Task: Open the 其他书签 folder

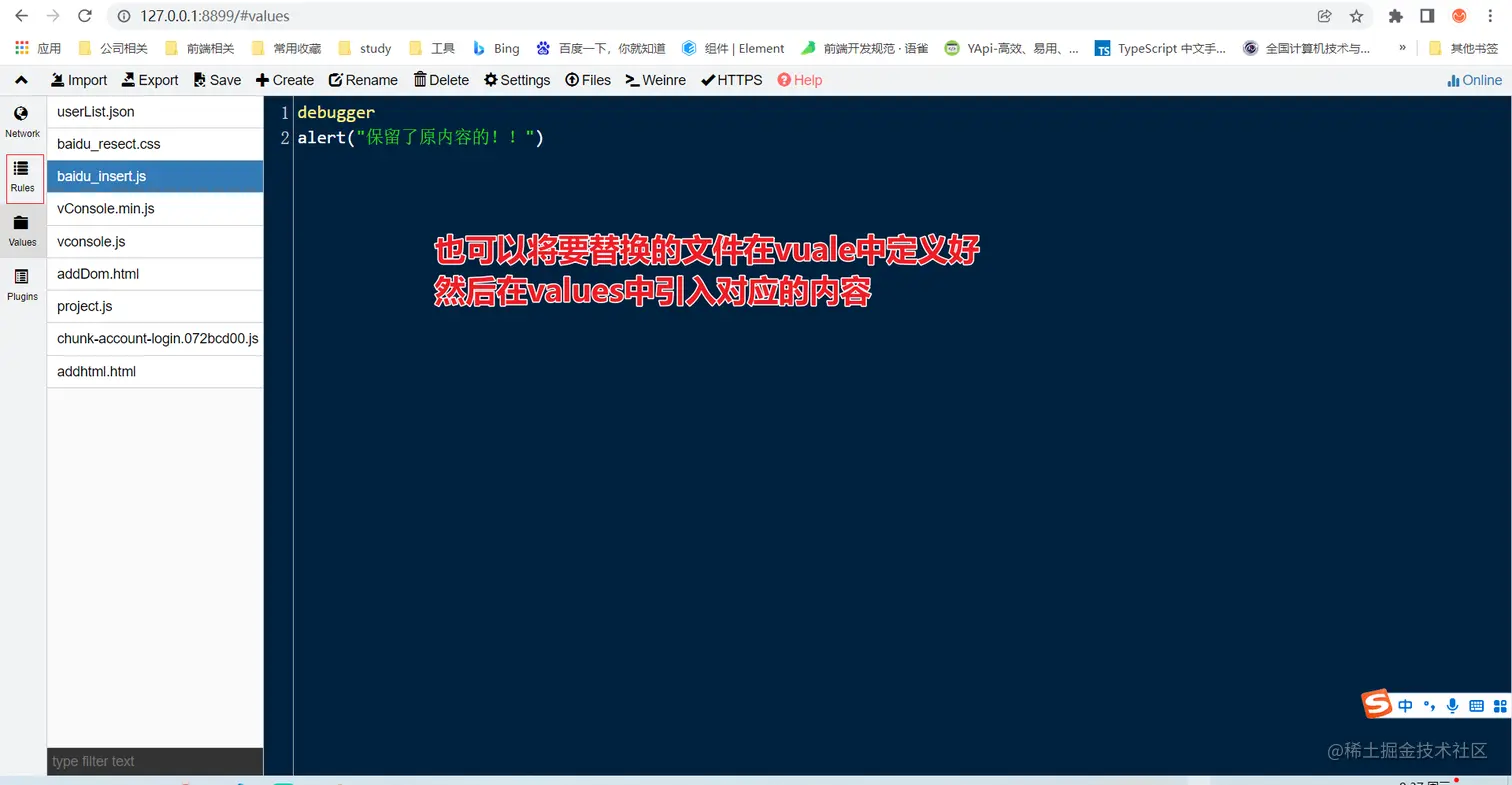Action: [1463, 48]
